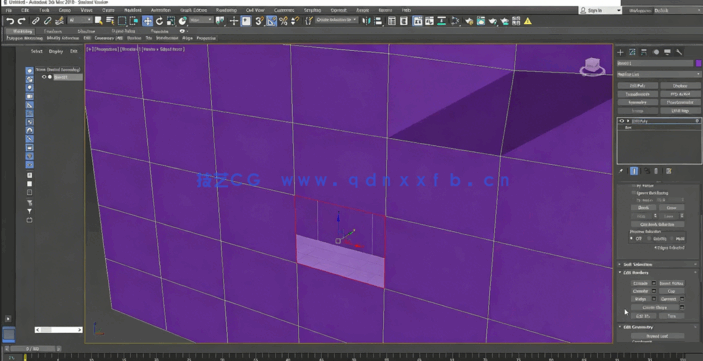
Task: Activate the Select and Move tool
Action: click(148, 21)
